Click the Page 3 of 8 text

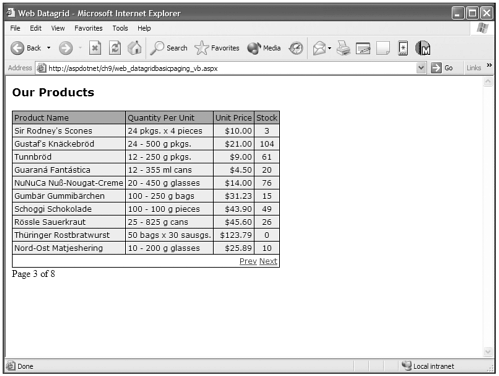click(x=33, y=274)
